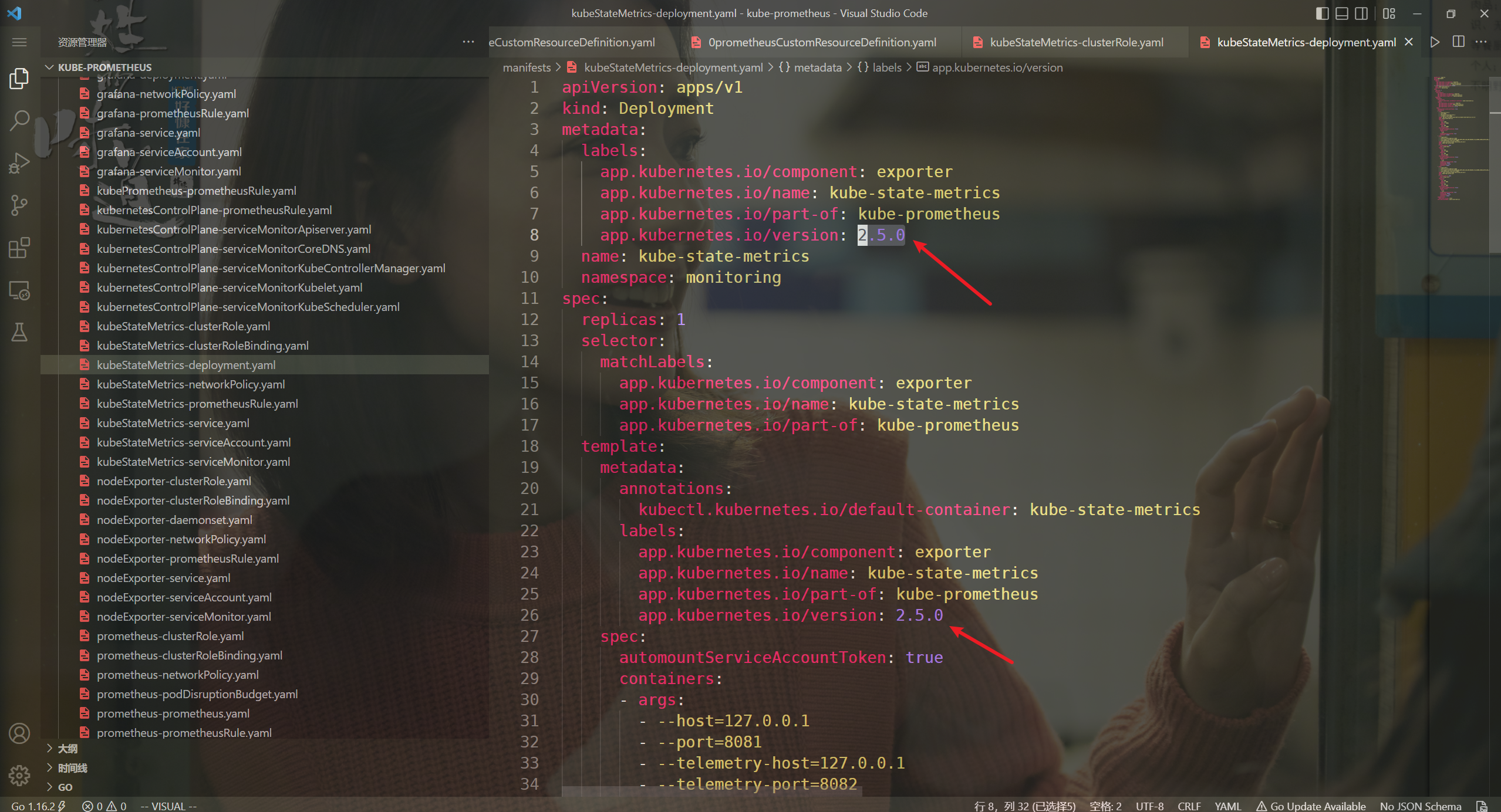The height and width of the screenshot is (812, 1501).
Task: Switch to eCustomResourceDefinition.yaml tab
Action: pos(583,42)
